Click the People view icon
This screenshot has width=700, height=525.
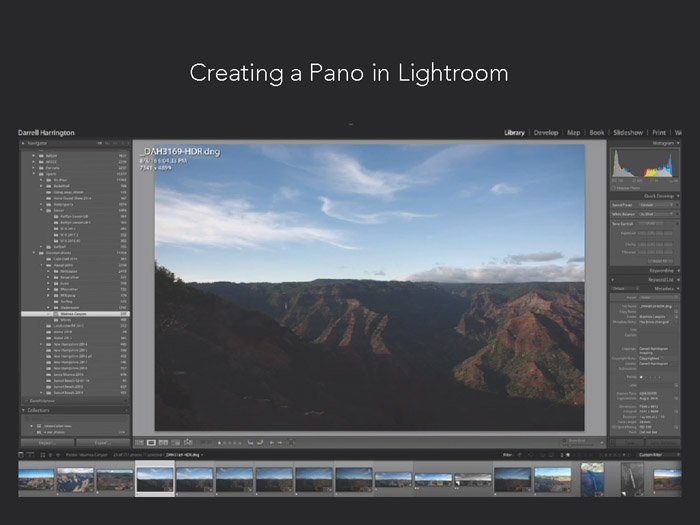(187, 442)
